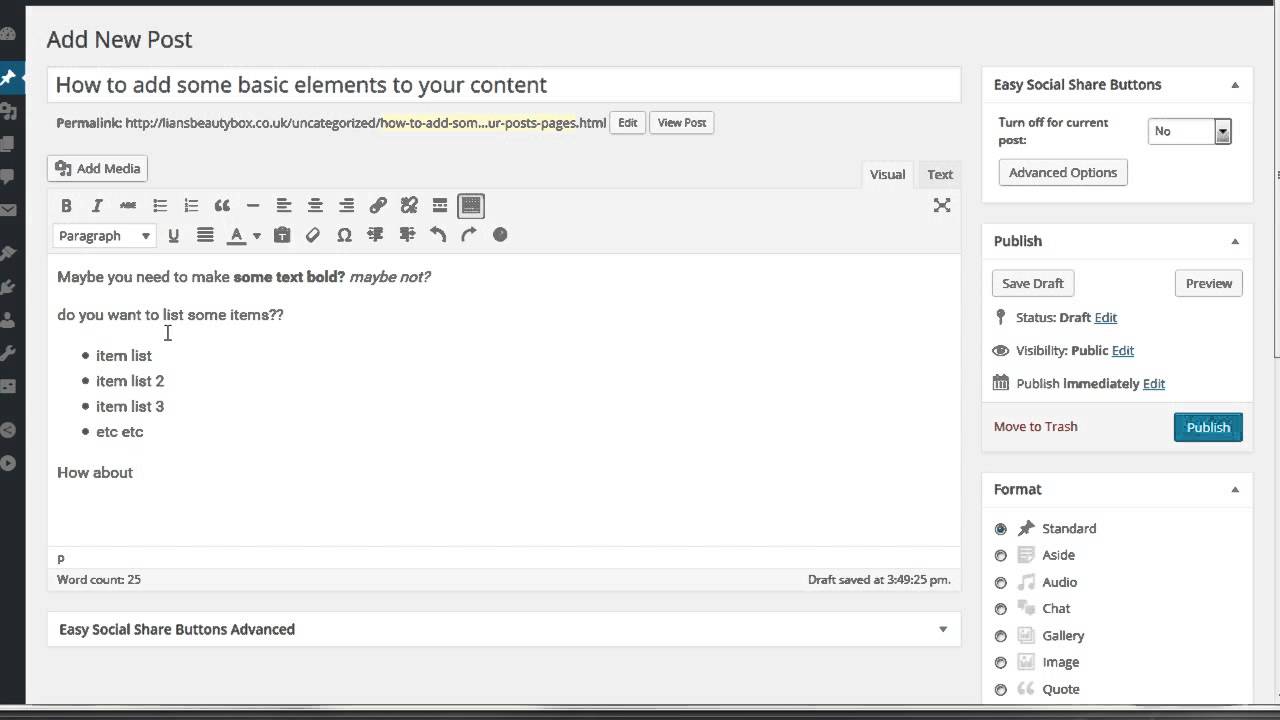
Task: Insert the Read More tag
Action: point(440,206)
